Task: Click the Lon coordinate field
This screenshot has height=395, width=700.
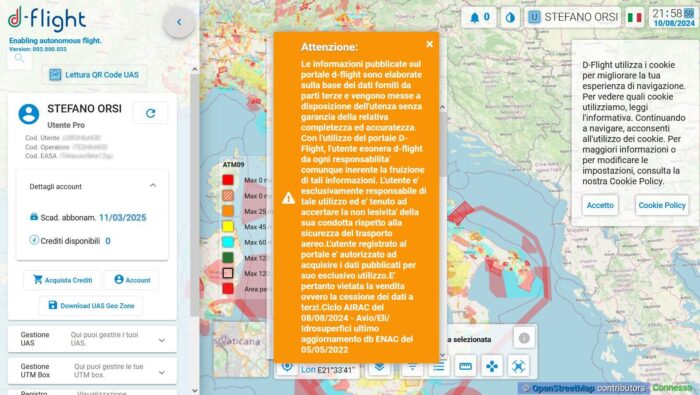Action: (328, 370)
